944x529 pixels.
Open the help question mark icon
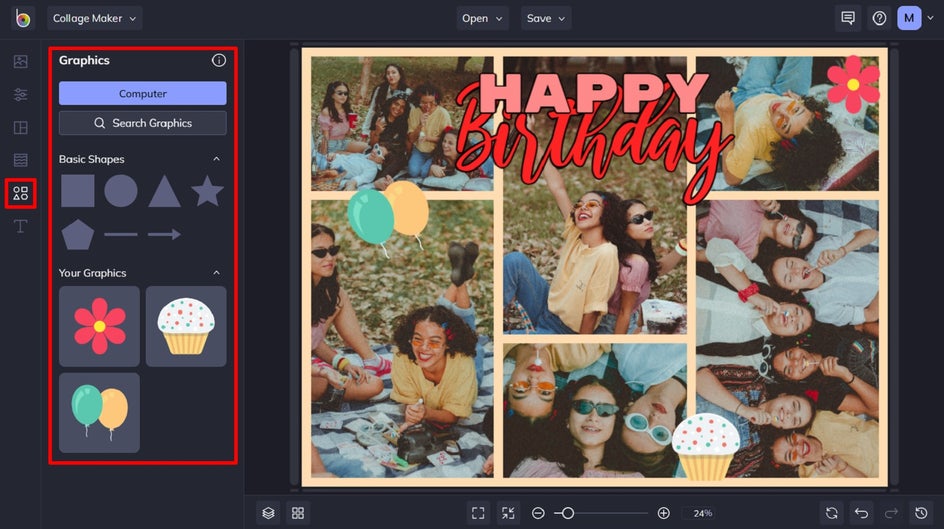(x=879, y=19)
